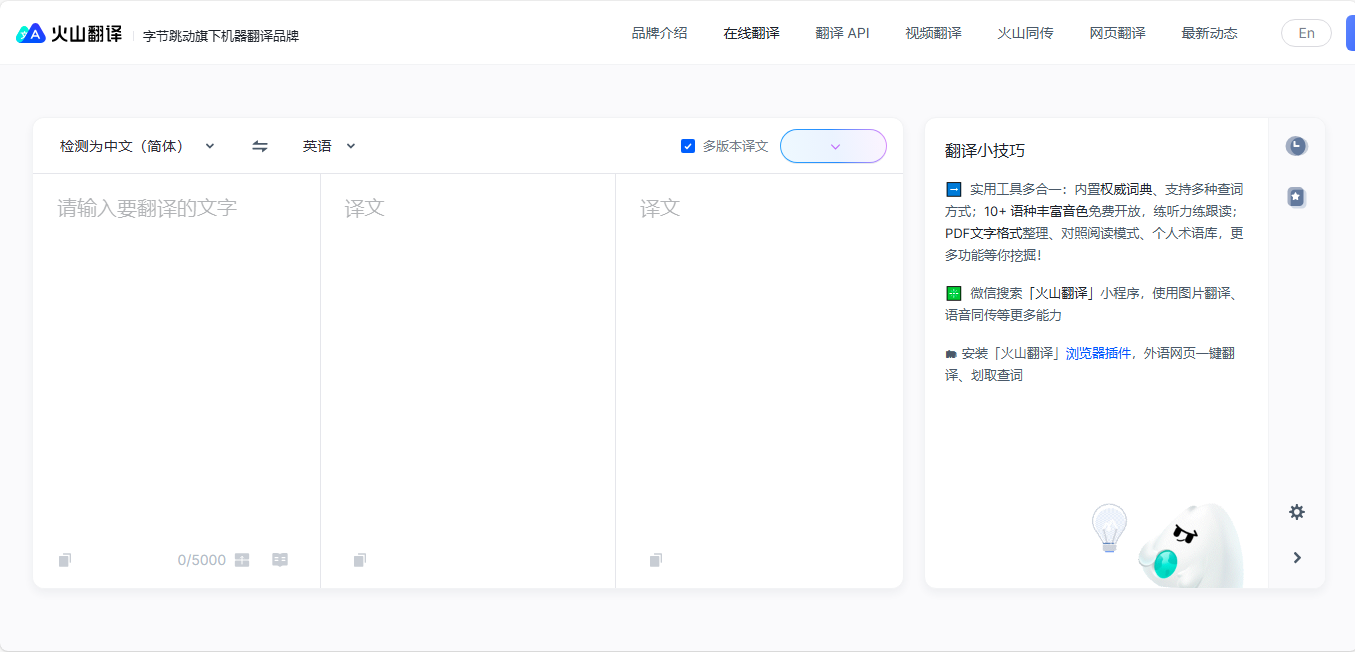Switch site language with En button
The image size is (1355, 652).
point(1306,33)
